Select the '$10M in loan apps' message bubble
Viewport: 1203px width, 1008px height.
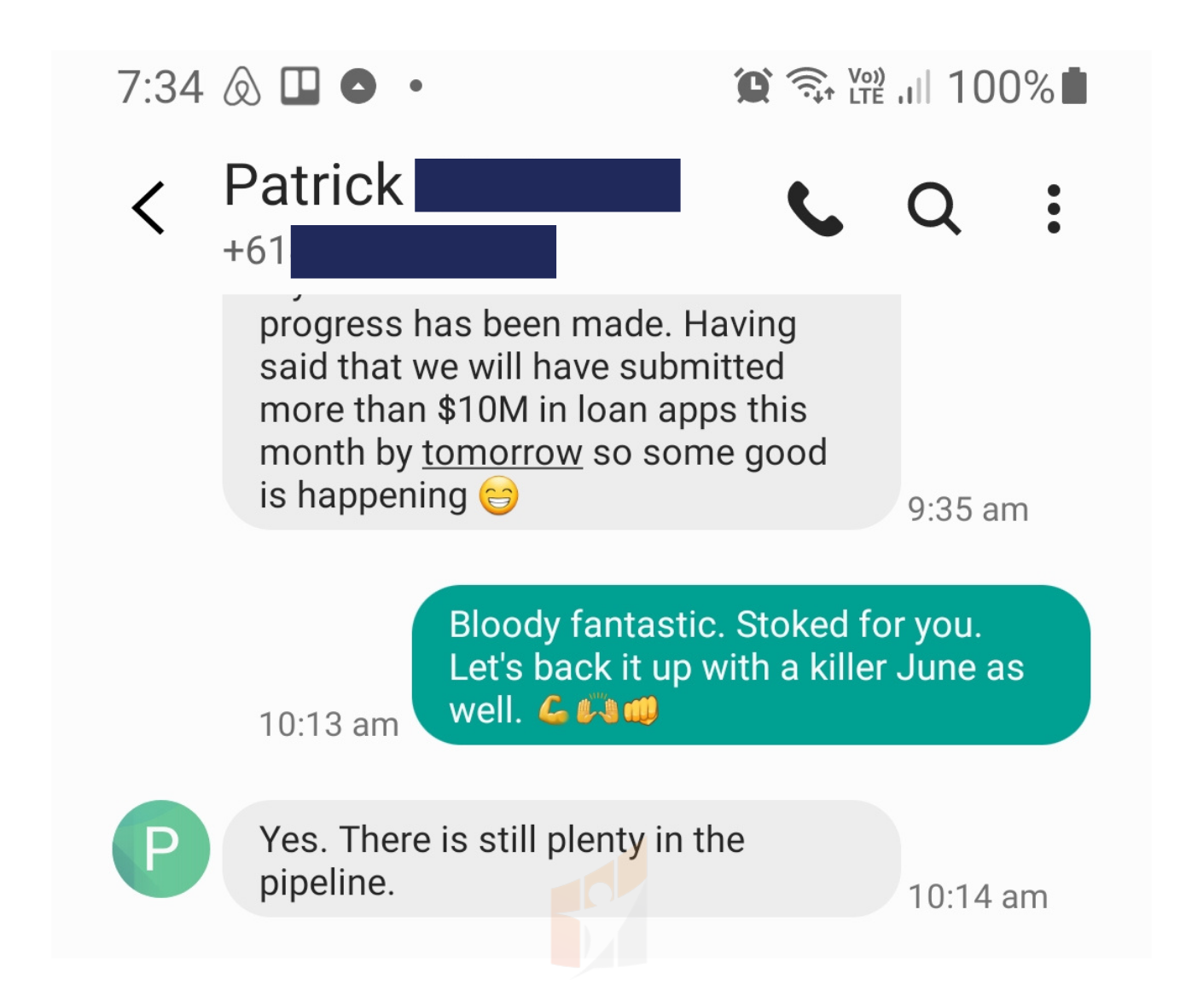[561, 411]
